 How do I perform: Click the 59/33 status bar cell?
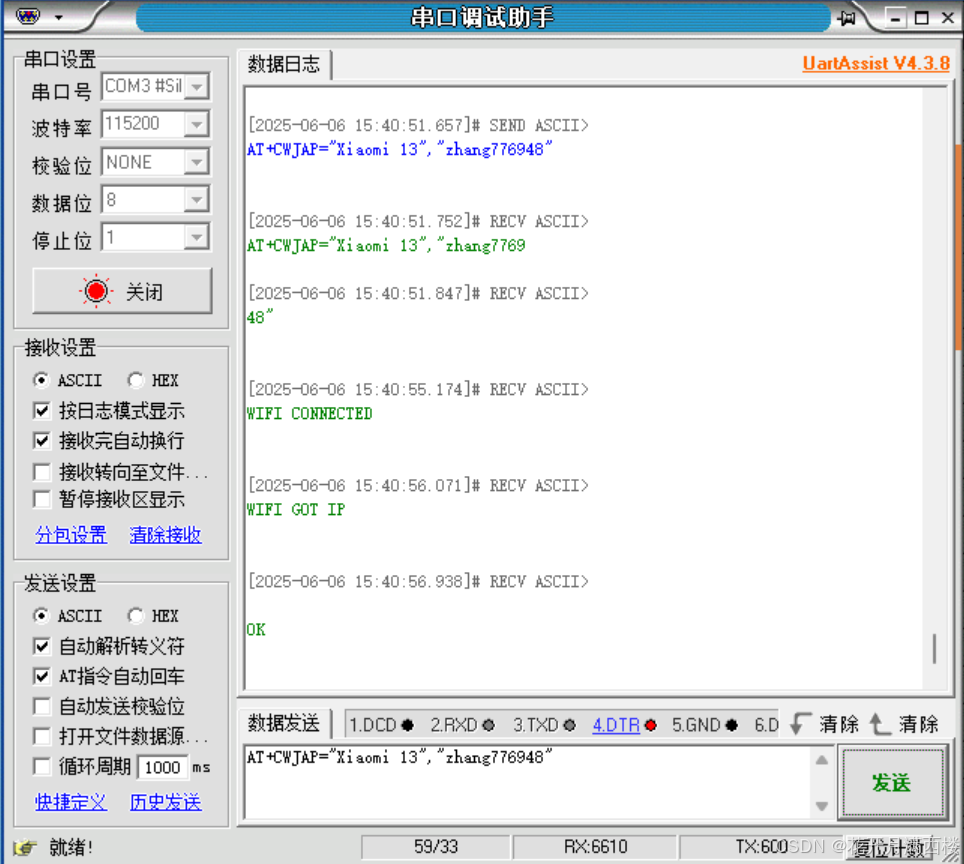pos(436,847)
